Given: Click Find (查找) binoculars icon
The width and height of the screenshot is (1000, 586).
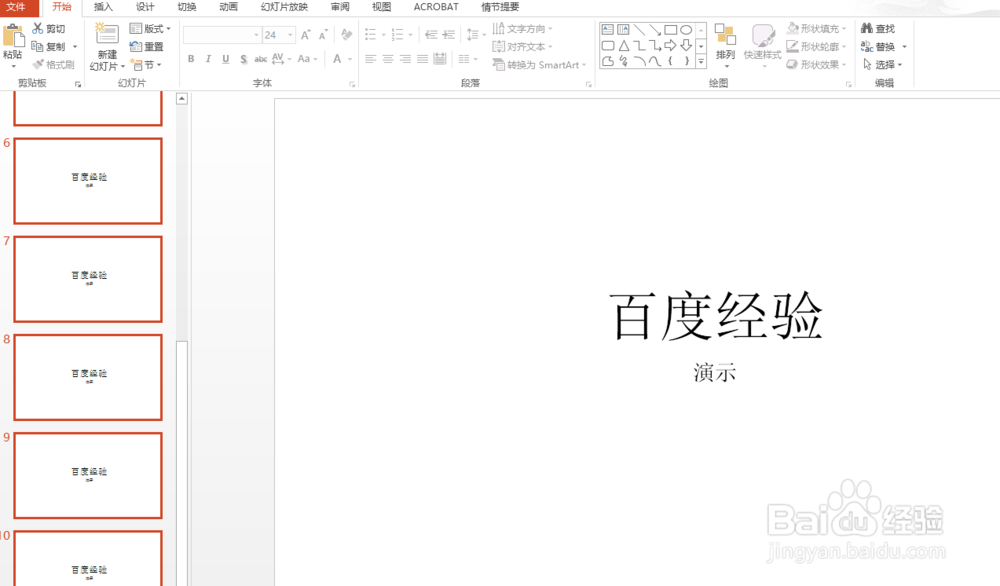Looking at the screenshot, I should [867, 28].
